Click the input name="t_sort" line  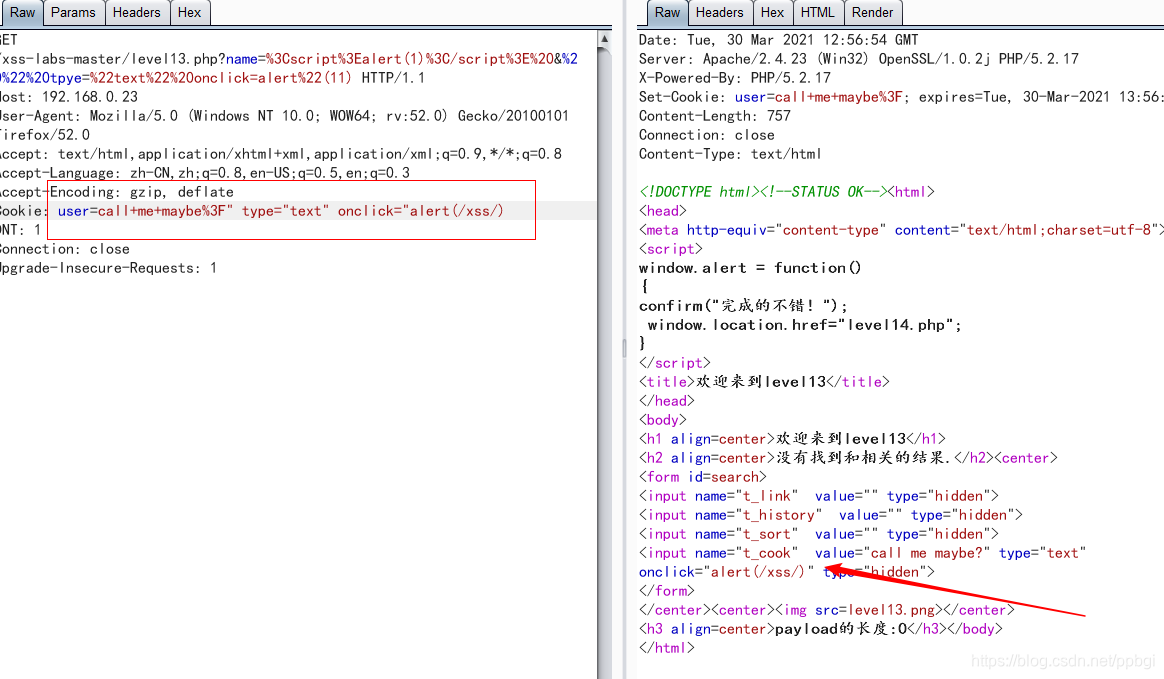tap(819, 534)
